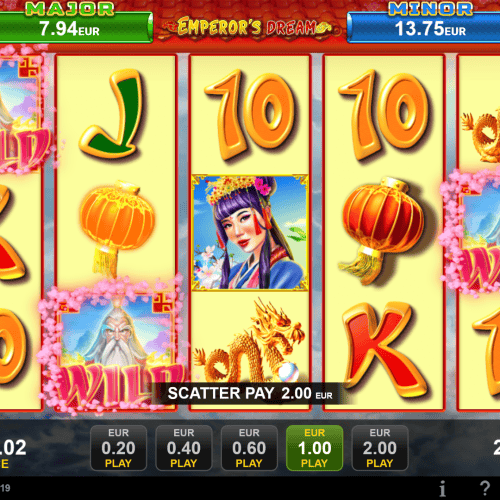Click the princess portrait symbol
500x500 pixels.
tap(250, 232)
